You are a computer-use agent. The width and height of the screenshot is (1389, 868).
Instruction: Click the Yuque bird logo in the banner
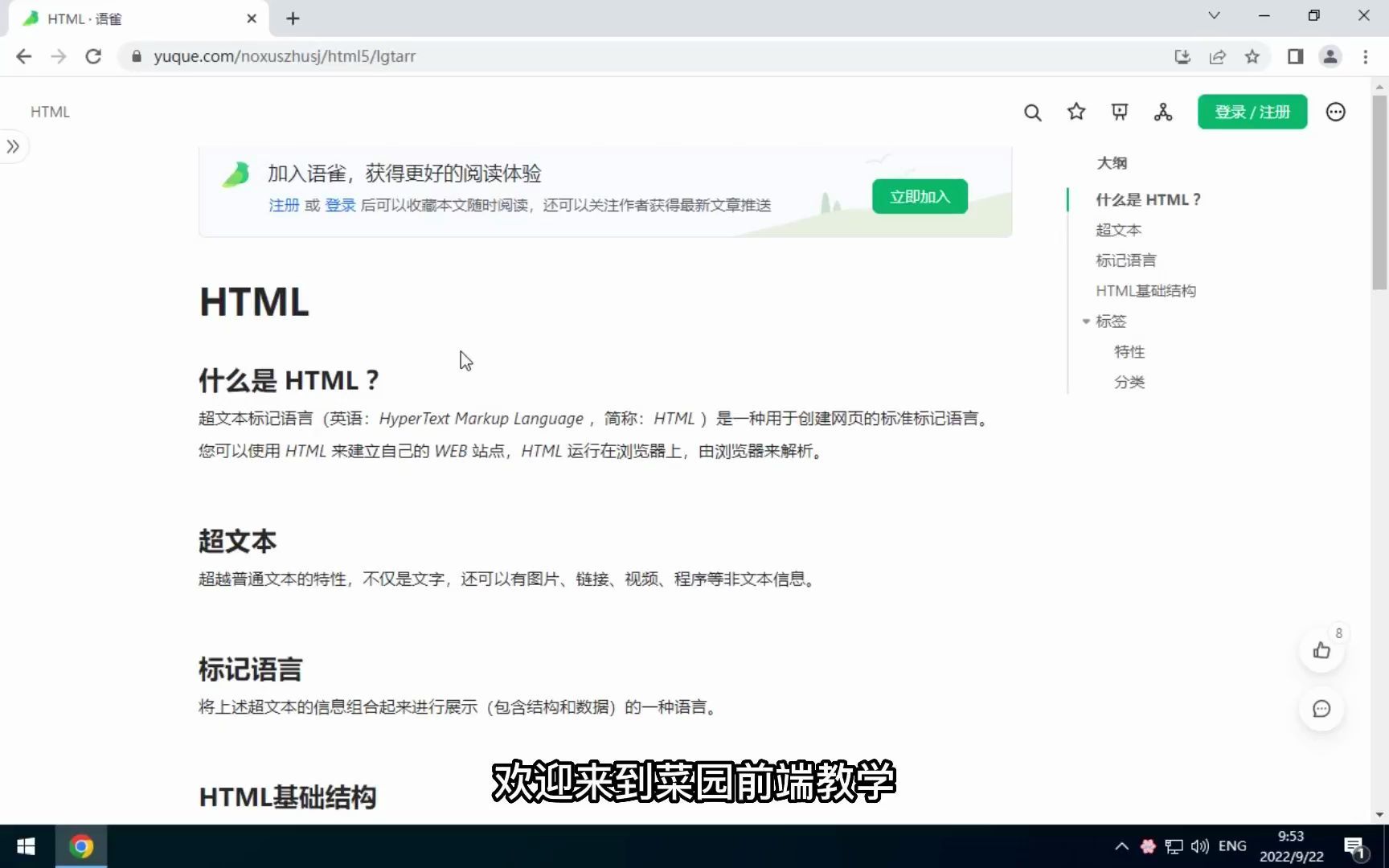coord(235,173)
